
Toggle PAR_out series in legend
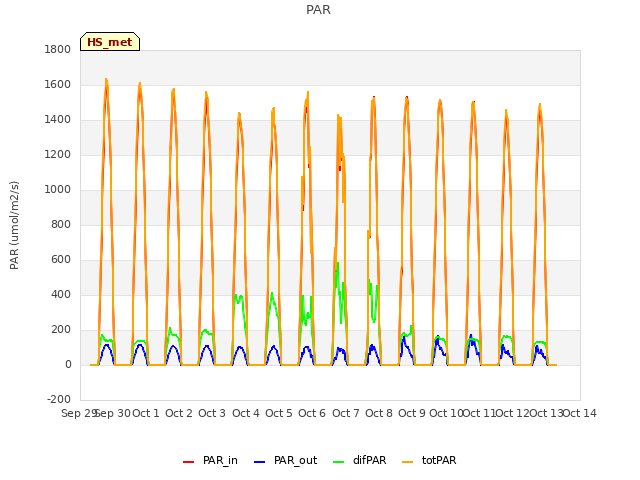coord(285,460)
